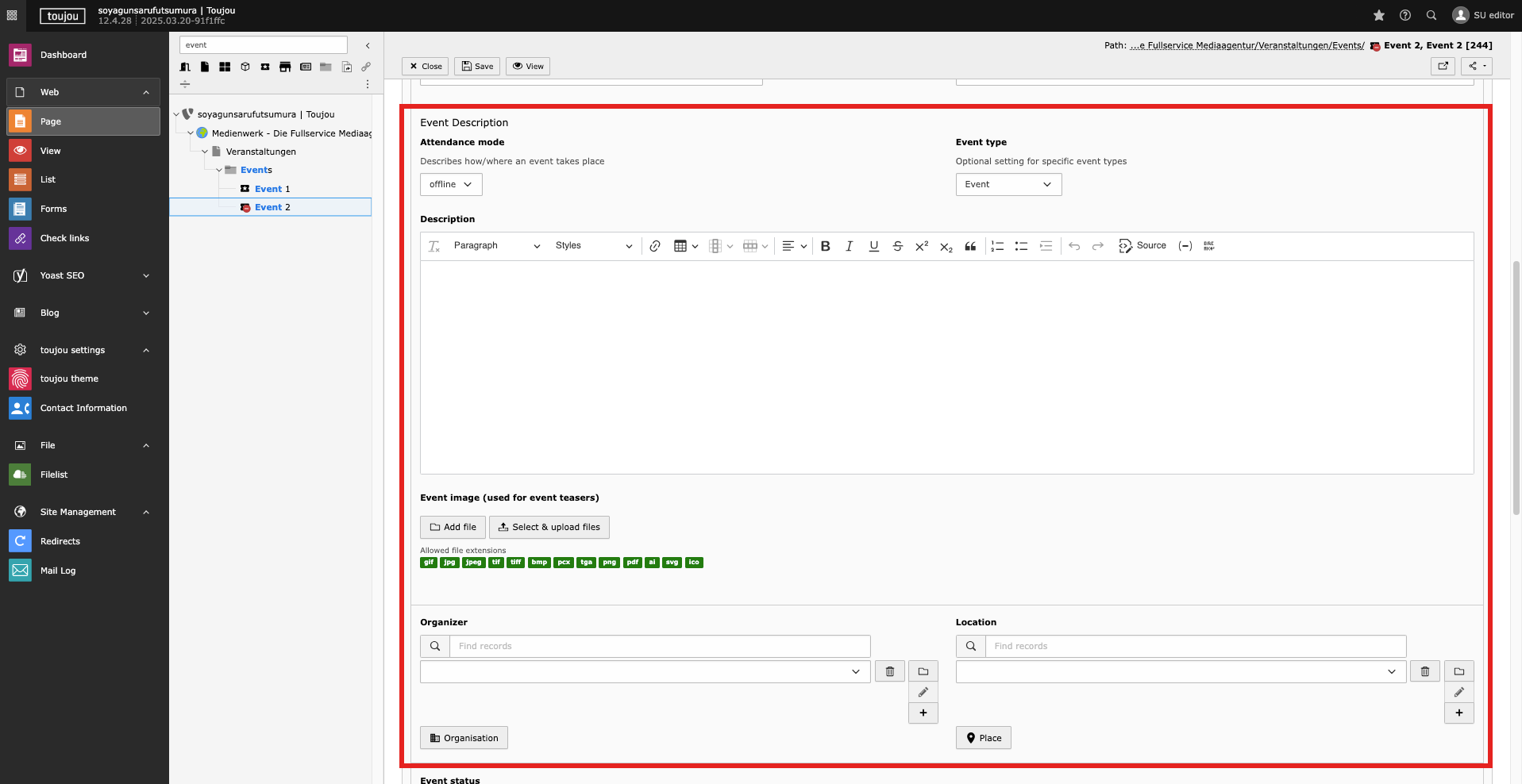
Task: Delete selected Organizer record with trash icon
Action: 889,671
